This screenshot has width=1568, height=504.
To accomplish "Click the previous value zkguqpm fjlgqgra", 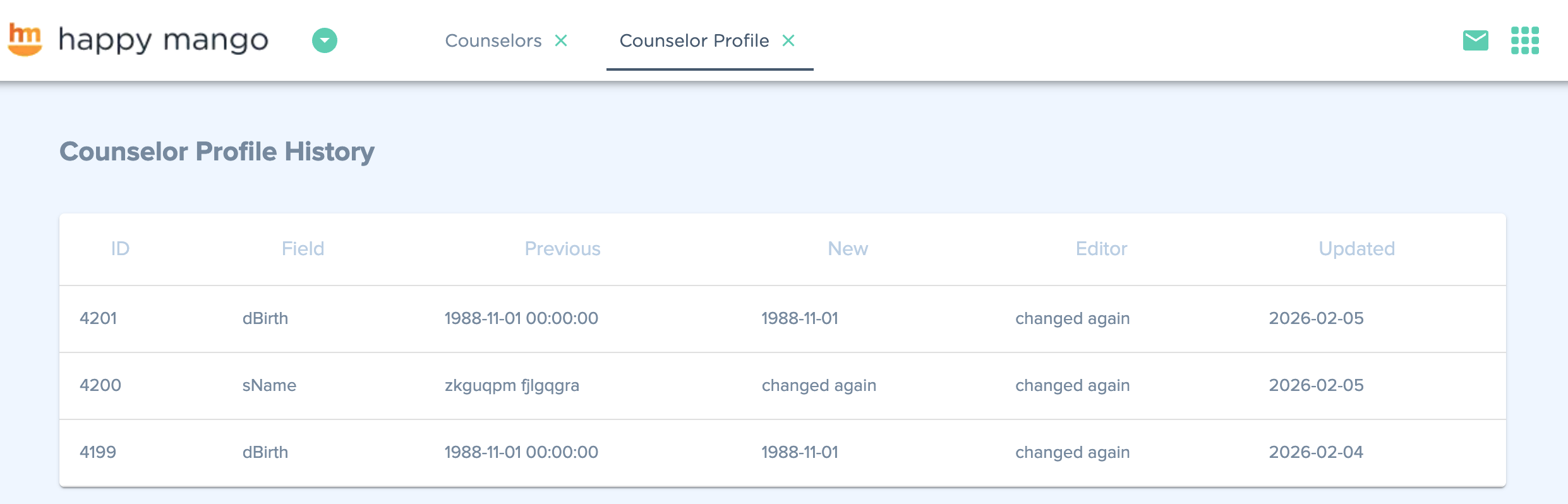I will (512, 385).
